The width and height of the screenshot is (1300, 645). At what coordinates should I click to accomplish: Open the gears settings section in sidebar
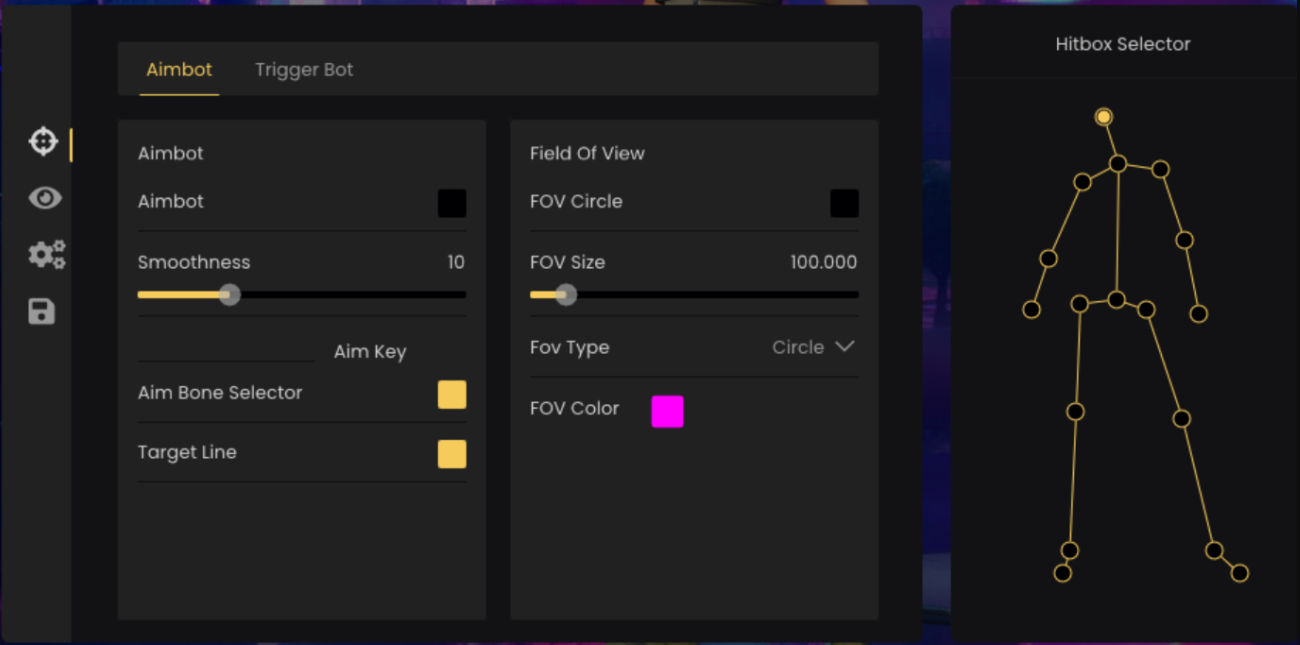[x=46, y=254]
